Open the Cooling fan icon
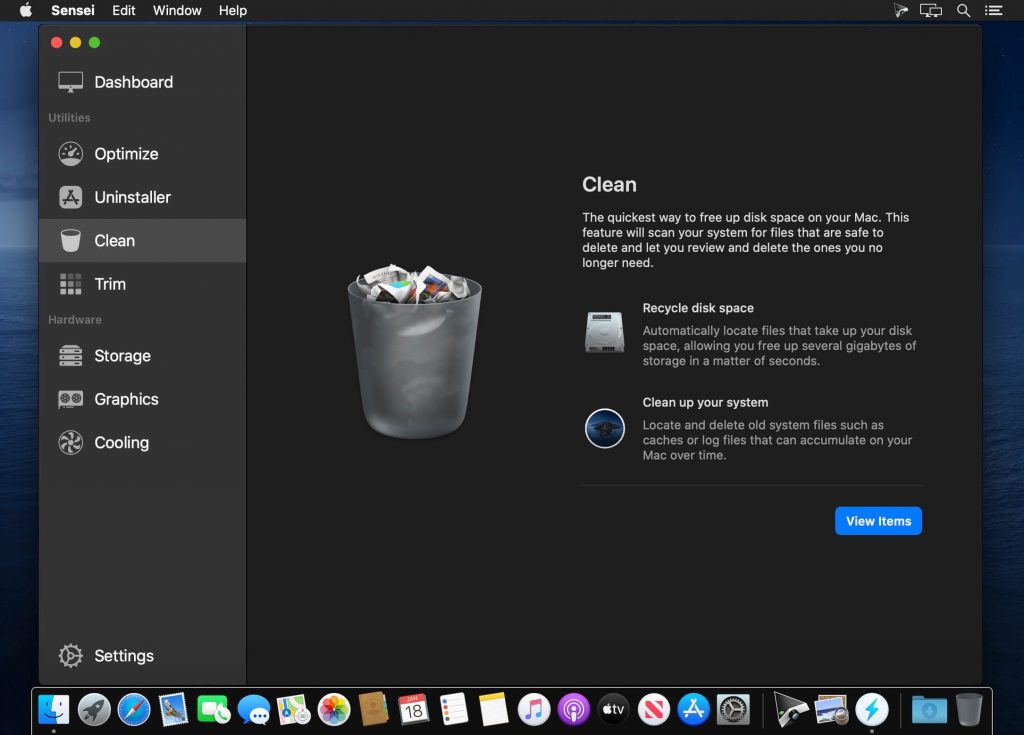Screen dimensions: 1024x735 pos(70,443)
